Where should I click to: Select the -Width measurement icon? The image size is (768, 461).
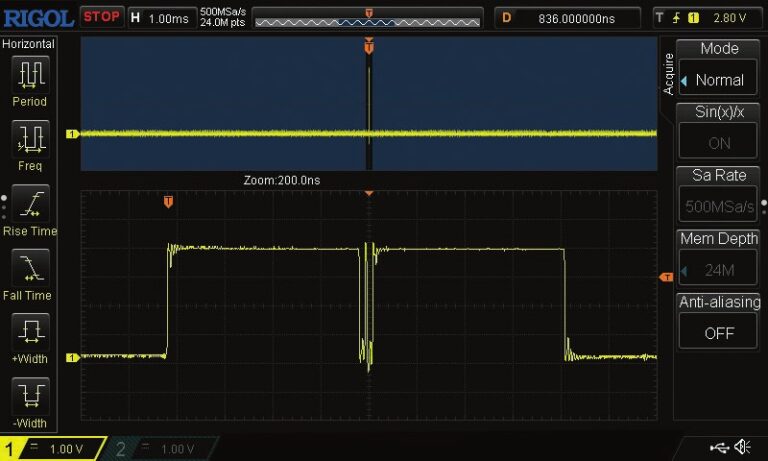click(x=29, y=396)
